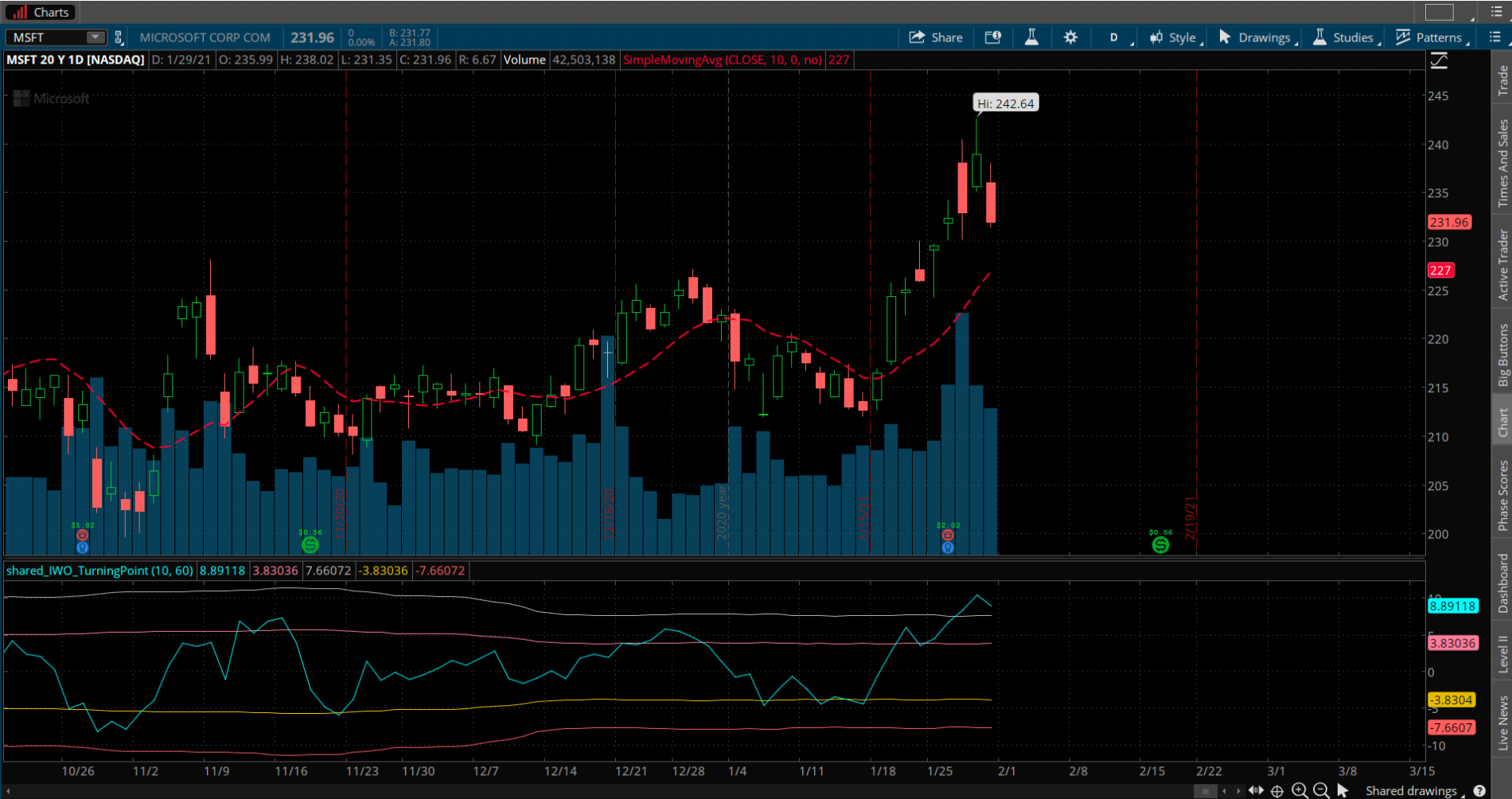Click the yellow -3.8304 axis bubble

(x=1452, y=700)
